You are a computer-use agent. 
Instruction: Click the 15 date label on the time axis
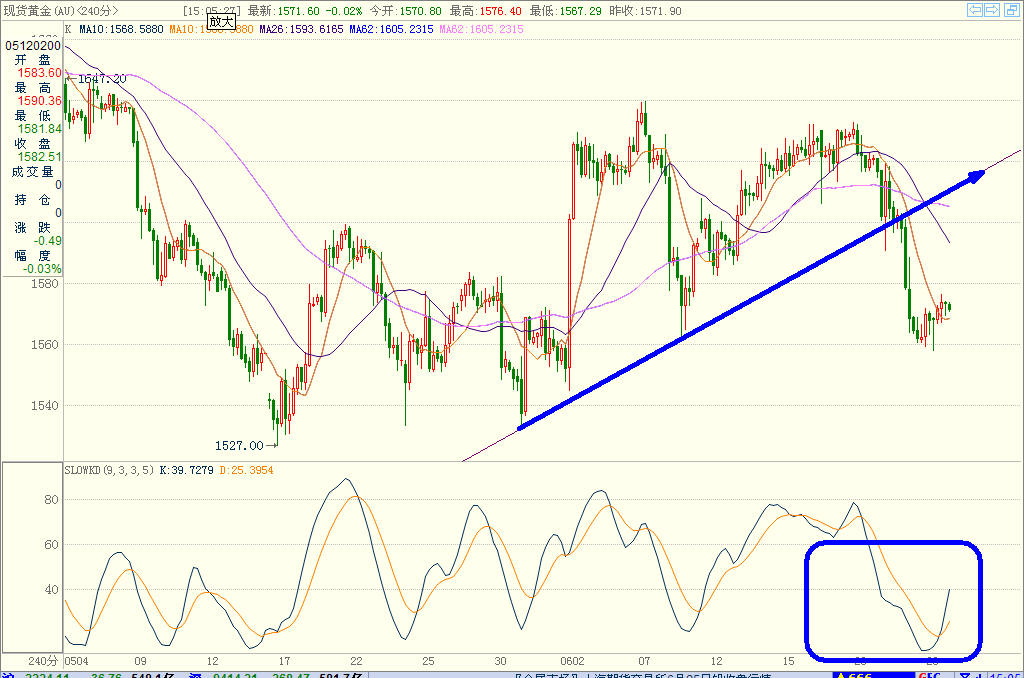(x=788, y=661)
